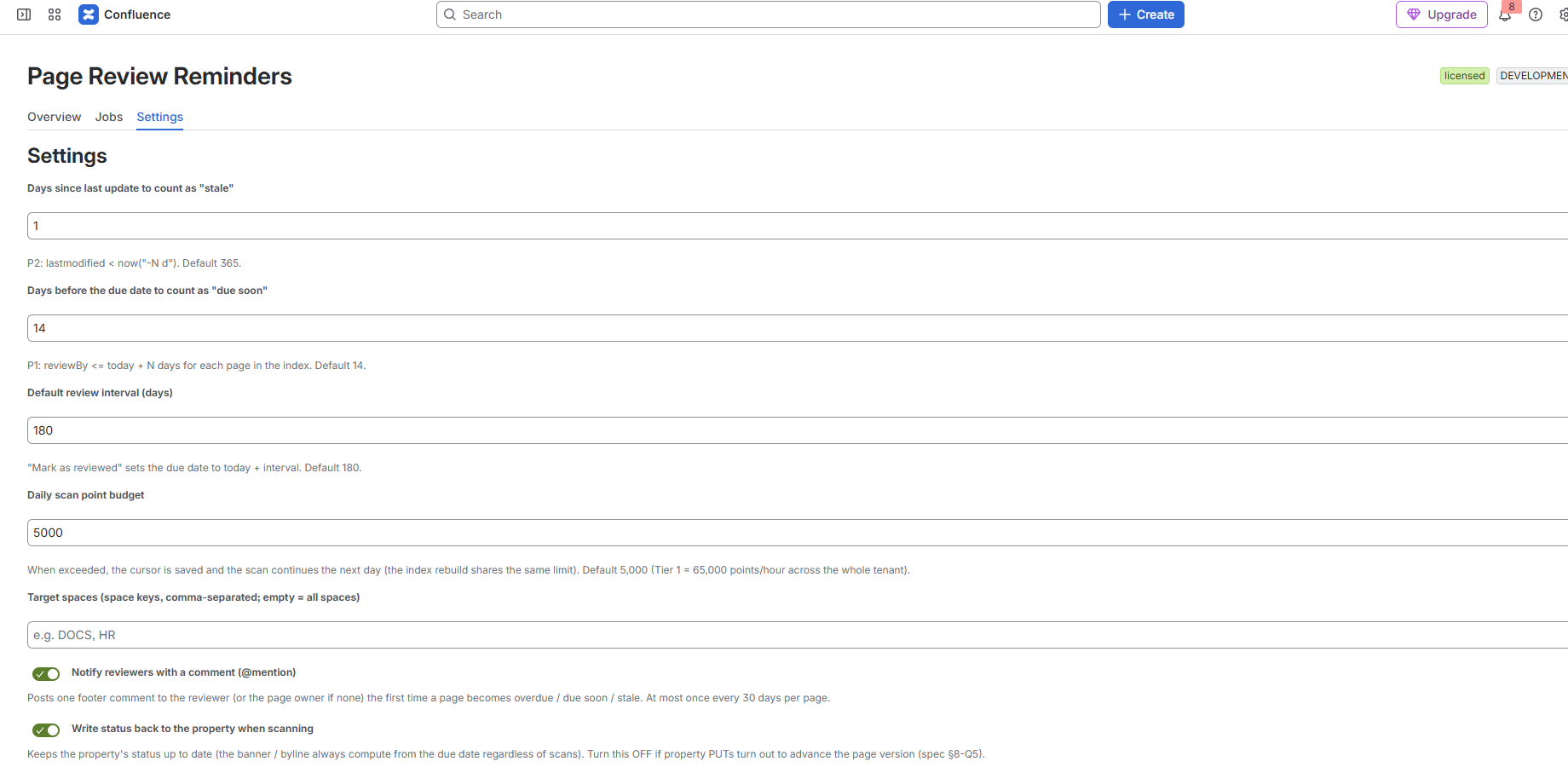Image resolution: width=1568 pixels, height=767 pixels.
Task: Switch to the Jobs tab
Action: pos(109,117)
